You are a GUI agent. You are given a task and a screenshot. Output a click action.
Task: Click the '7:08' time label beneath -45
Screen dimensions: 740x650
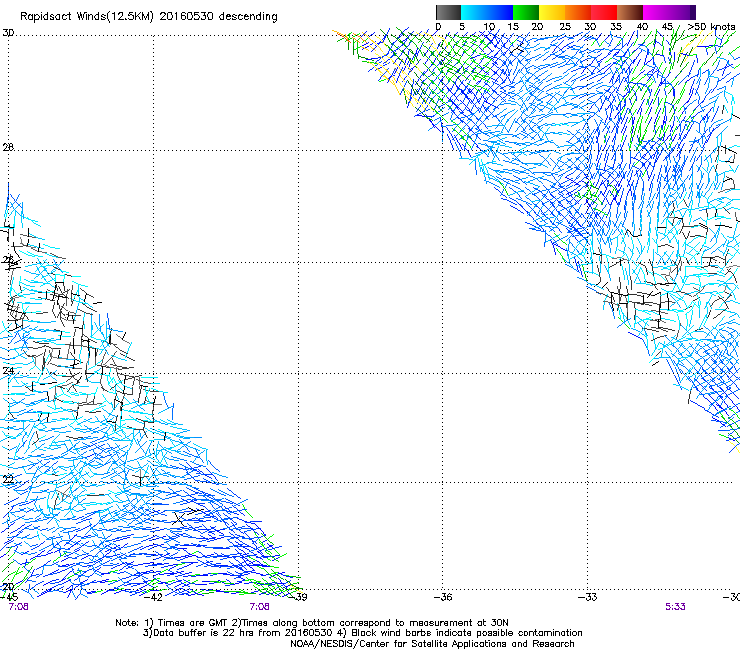click(x=18, y=607)
